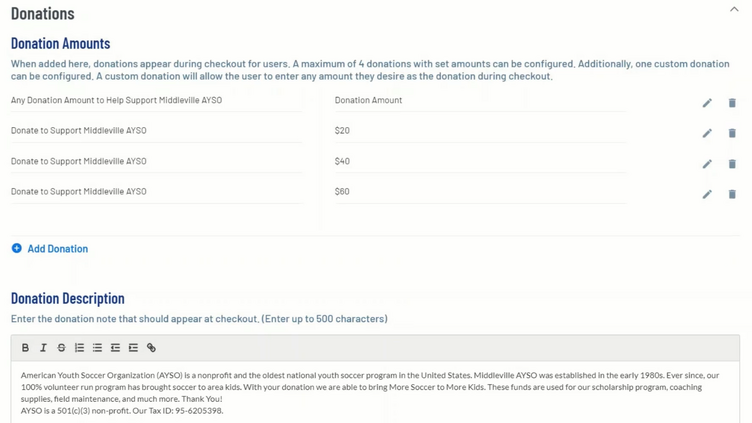Edit the $40 donation entry
The height and width of the screenshot is (423, 752).
pyautogui.click(x=707, y=164)
